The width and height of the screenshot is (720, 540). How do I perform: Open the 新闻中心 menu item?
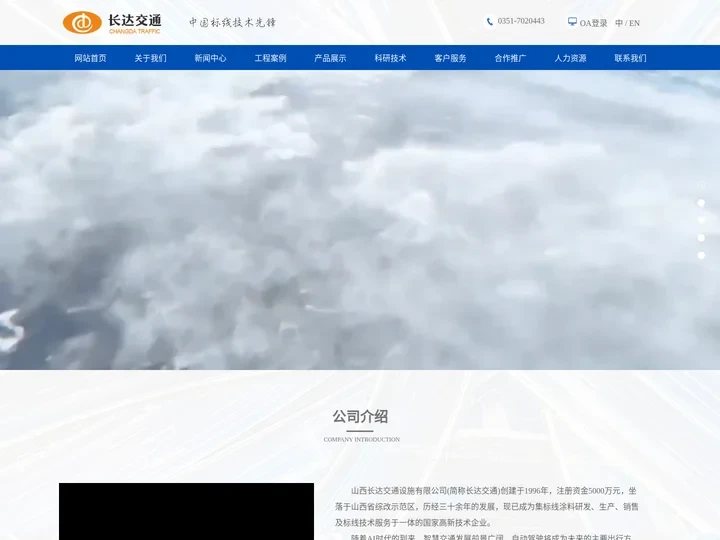click(x=210, y=58)
